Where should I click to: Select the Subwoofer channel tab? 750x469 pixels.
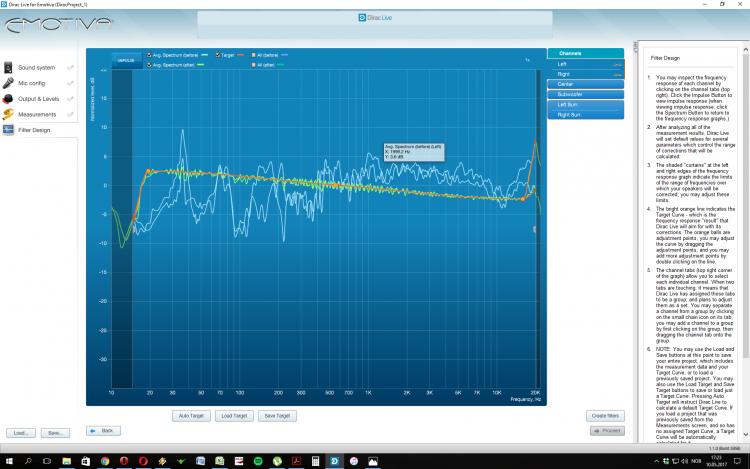point(585,94)
